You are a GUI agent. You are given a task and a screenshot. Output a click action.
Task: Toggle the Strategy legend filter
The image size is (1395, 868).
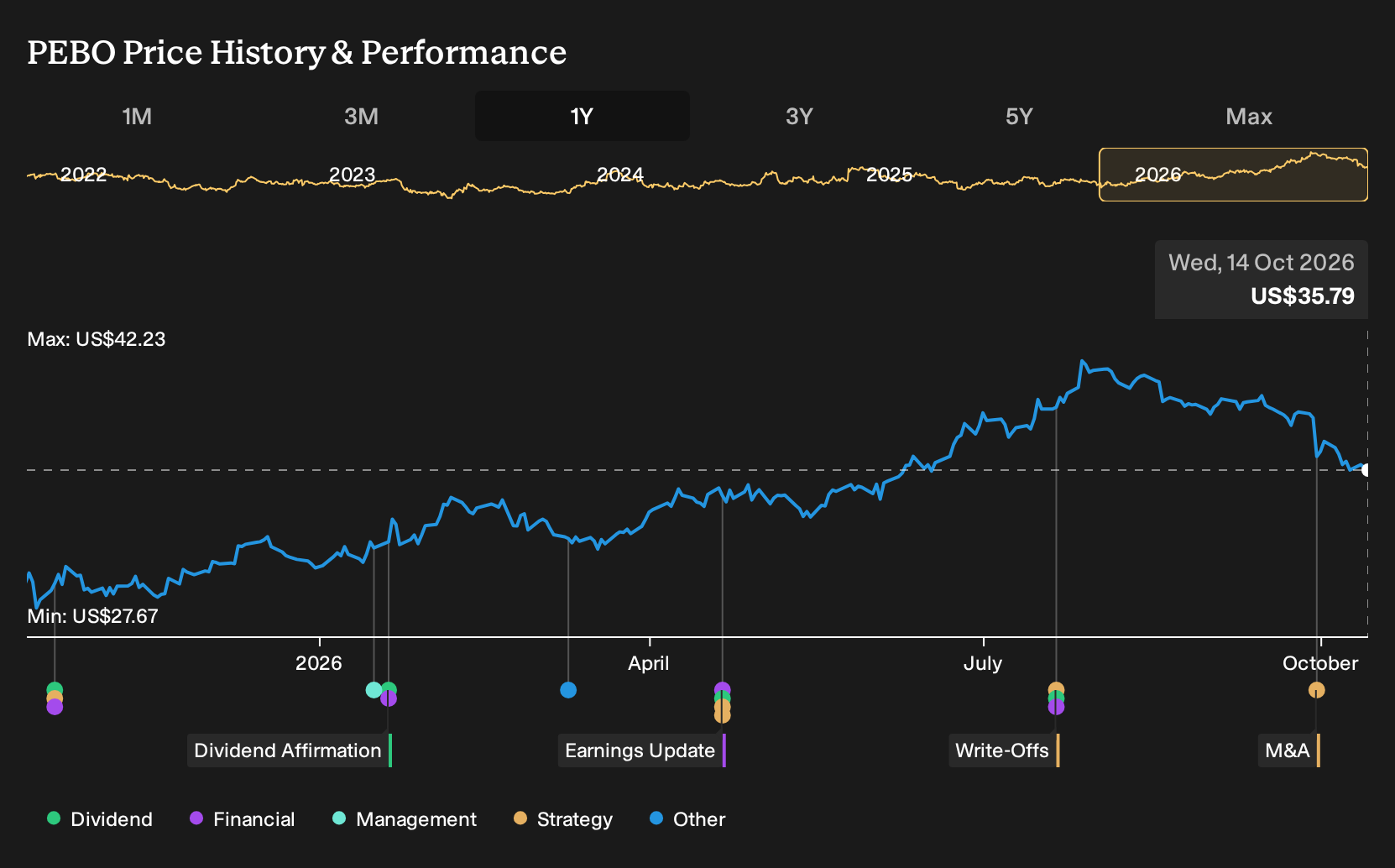coord(563,819)
